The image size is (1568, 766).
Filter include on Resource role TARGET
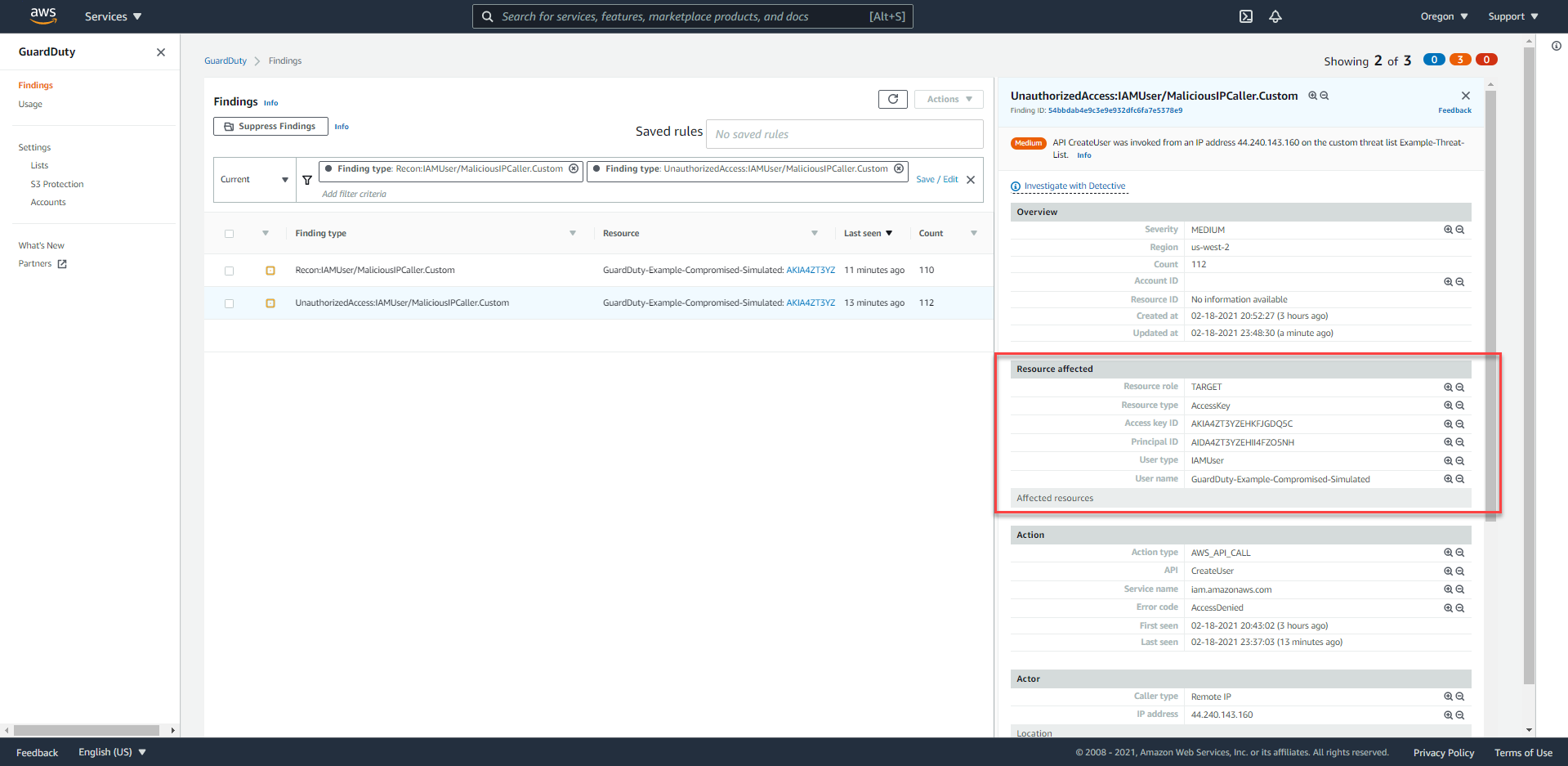click(1448, 387)
